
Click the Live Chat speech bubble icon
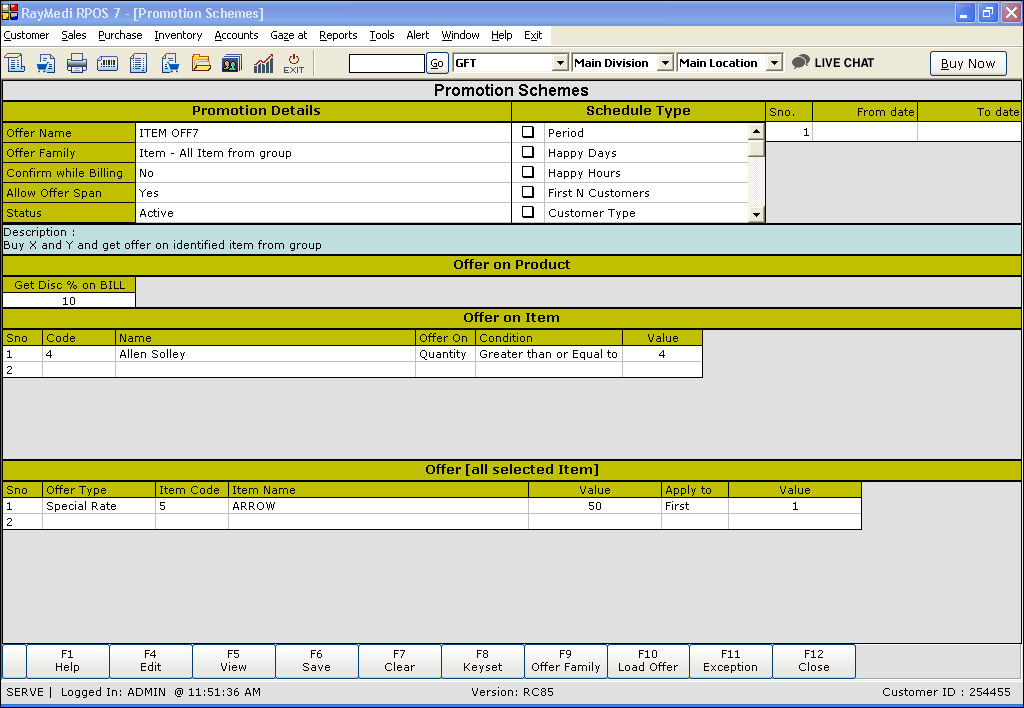click(x=800, y=62)
